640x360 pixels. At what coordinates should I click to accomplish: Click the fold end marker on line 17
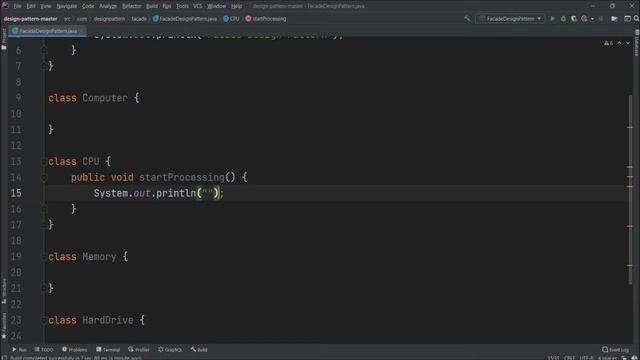click(x=44, y=225)
